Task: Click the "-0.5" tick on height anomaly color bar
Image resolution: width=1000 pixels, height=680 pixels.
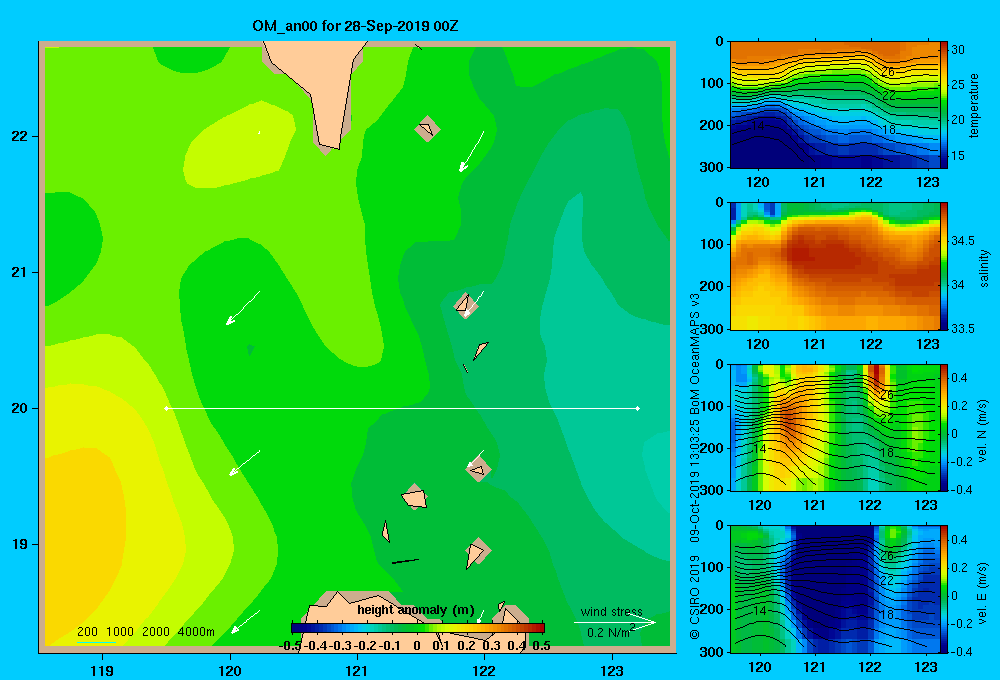Action: point(291,646)
